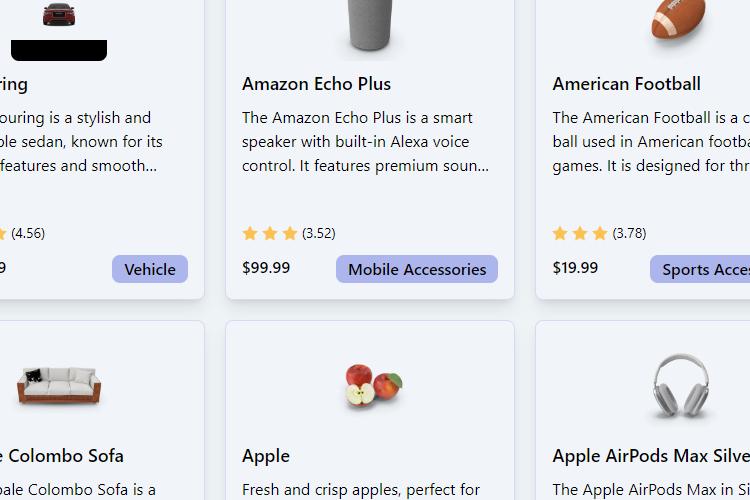Click the red car product image
The width and height of the screenshot is (750, 500).
[x=59, y=14]
